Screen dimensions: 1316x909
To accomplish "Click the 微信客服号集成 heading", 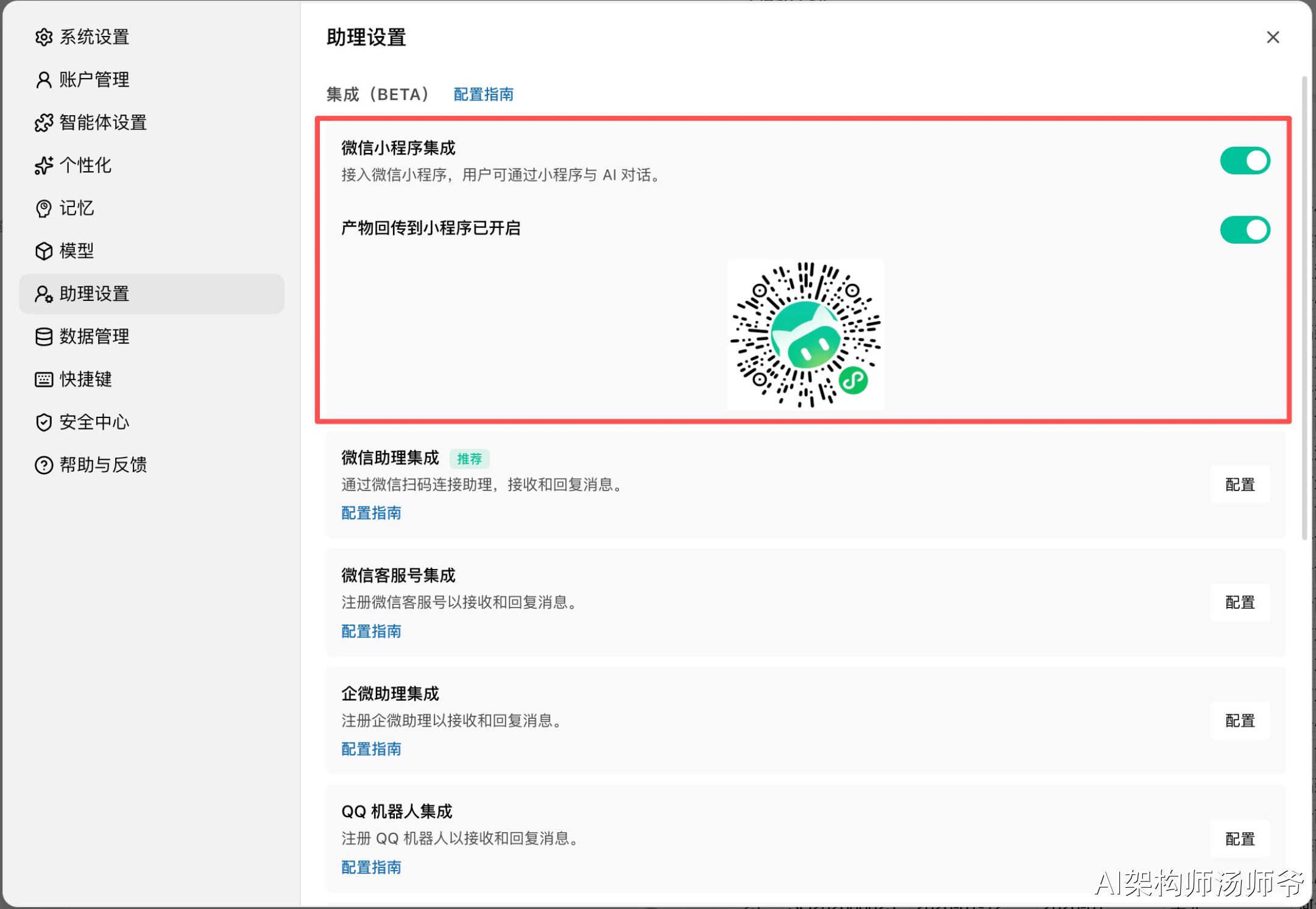I will 398,575.
